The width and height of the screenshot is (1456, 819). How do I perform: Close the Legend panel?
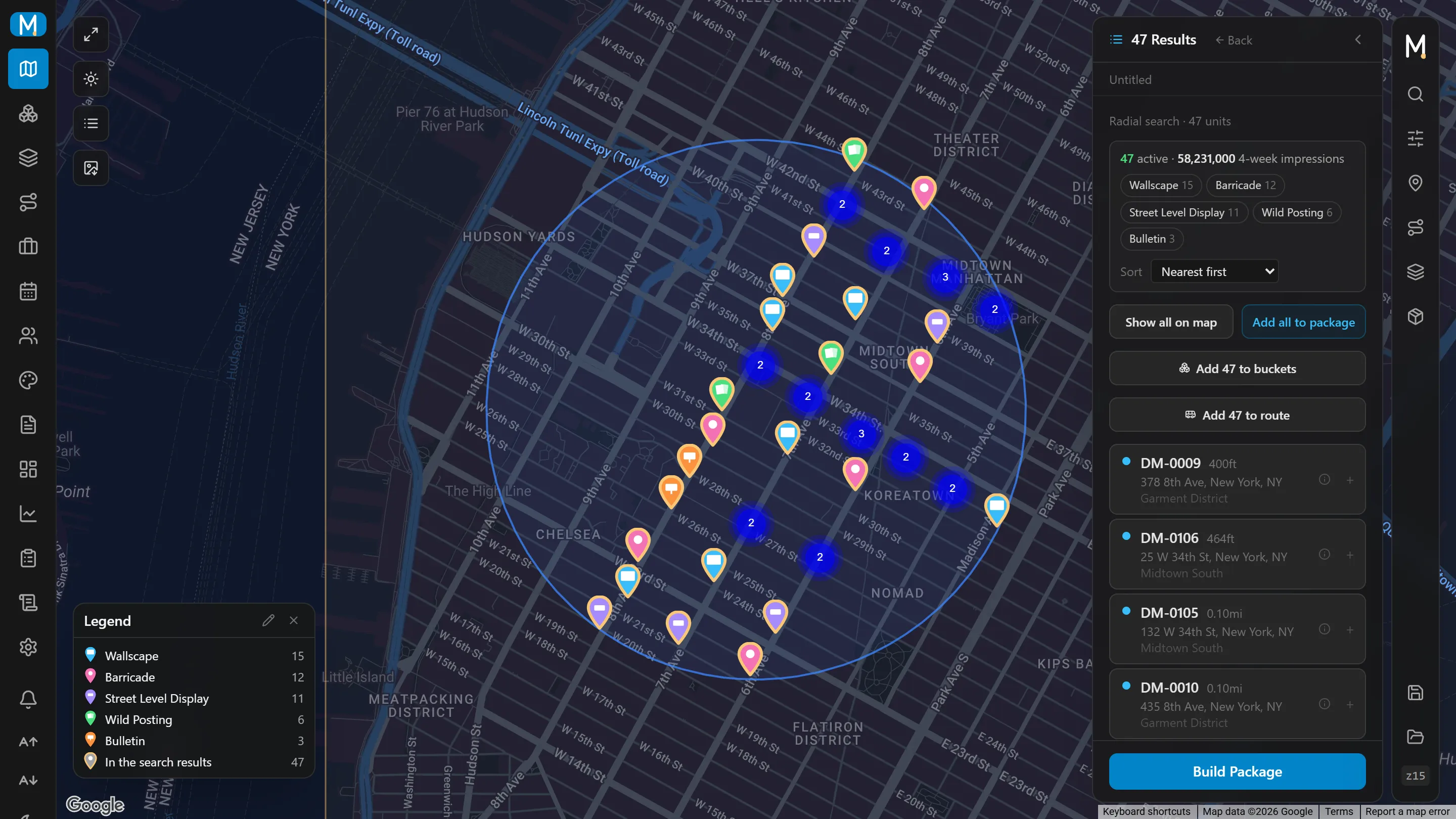point(293,621)
